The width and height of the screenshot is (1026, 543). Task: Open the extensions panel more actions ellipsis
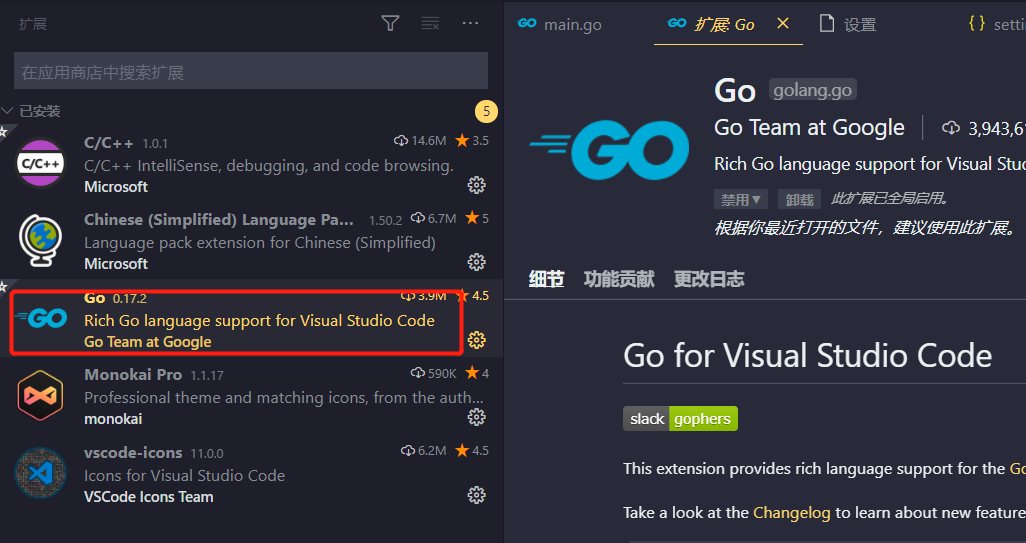(x=470, y=24)
